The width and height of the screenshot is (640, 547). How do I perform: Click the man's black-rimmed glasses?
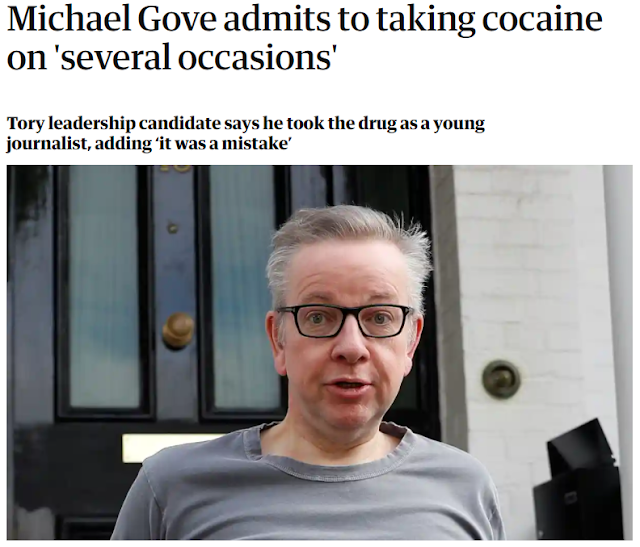[345, 321]
